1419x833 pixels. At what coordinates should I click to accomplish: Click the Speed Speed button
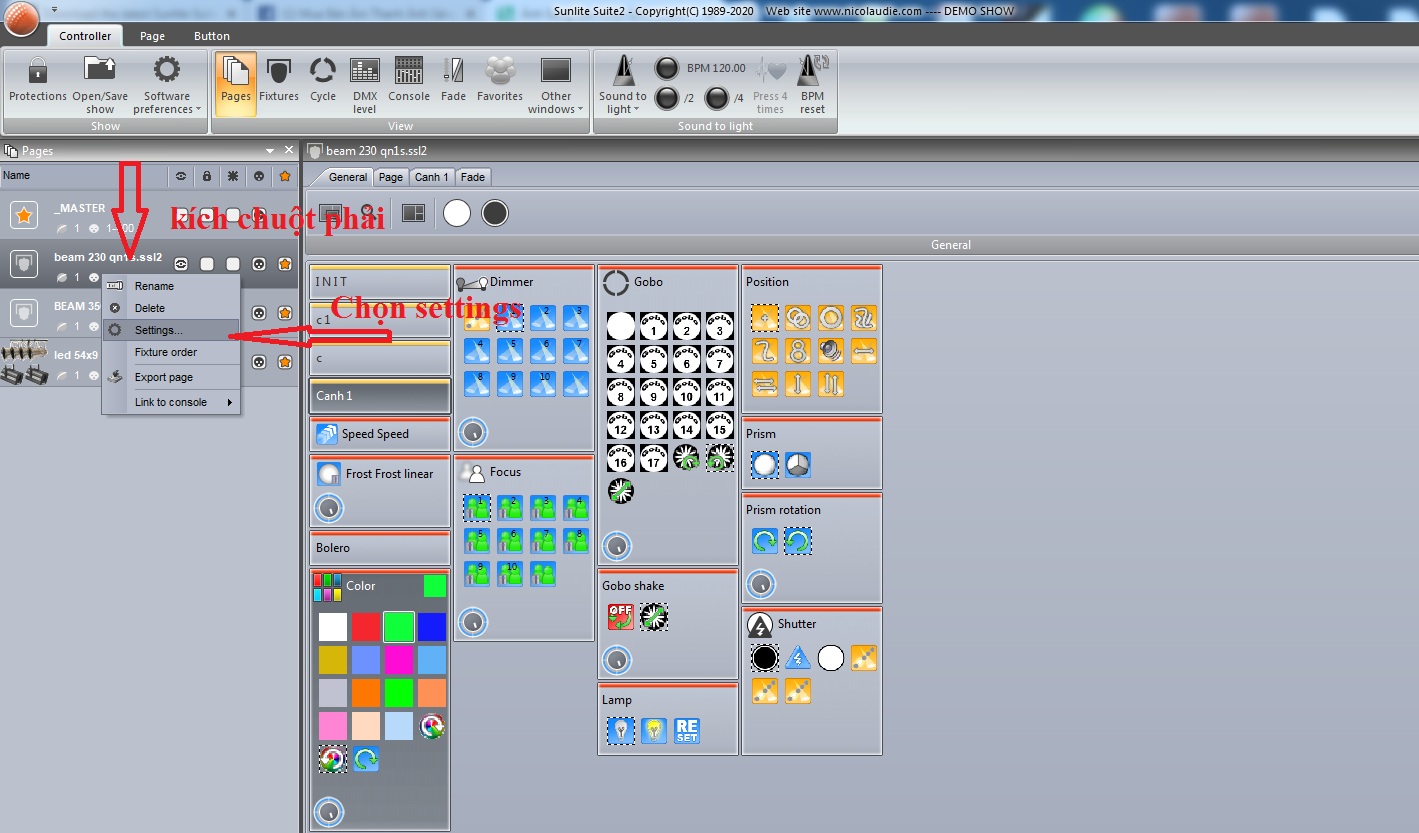380,434
